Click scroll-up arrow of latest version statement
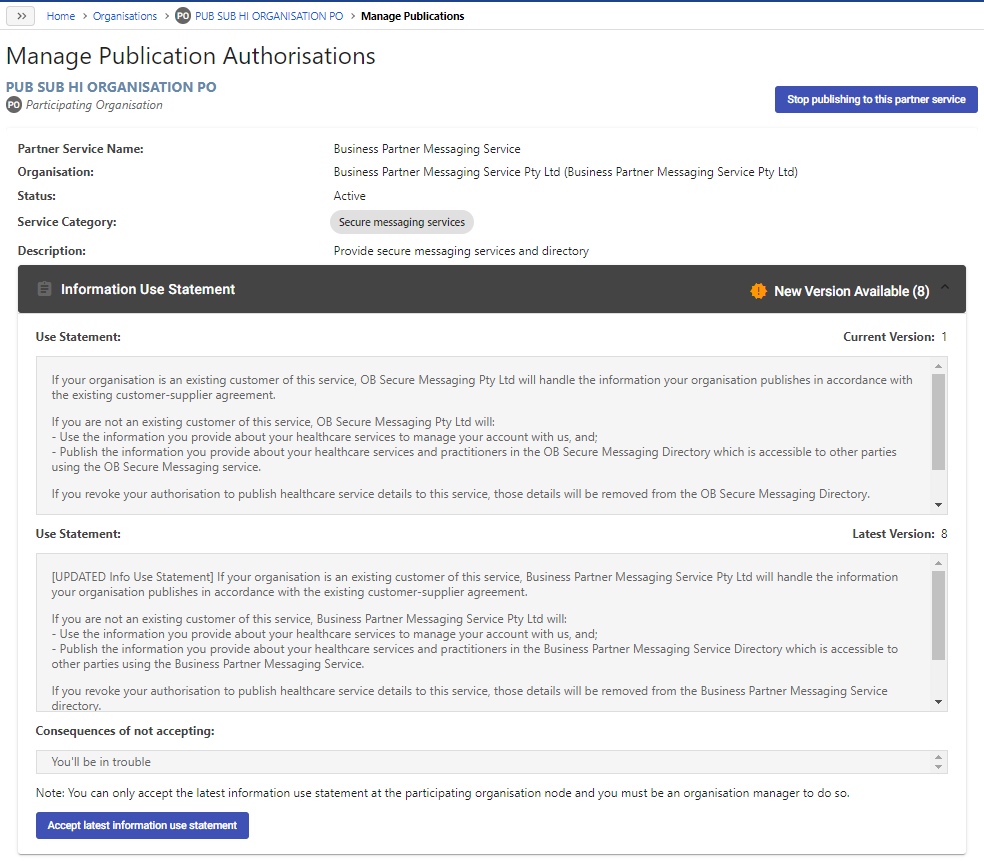 938,563
